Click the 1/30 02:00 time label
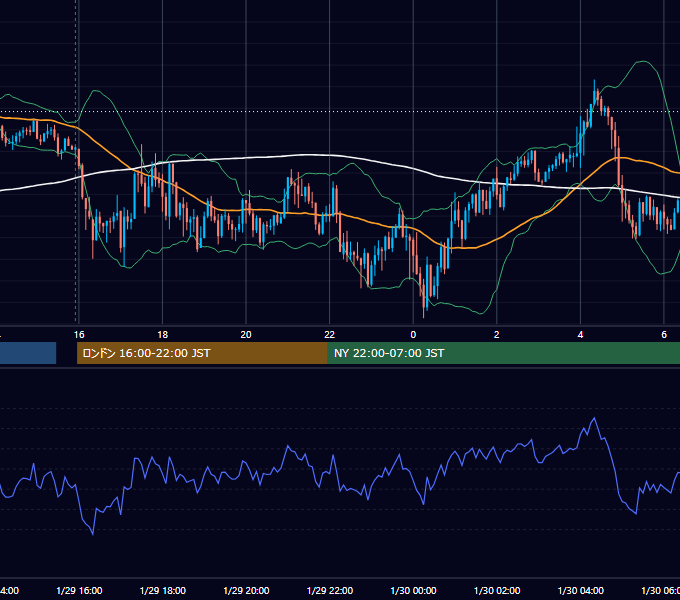 (x=497, y=590)
